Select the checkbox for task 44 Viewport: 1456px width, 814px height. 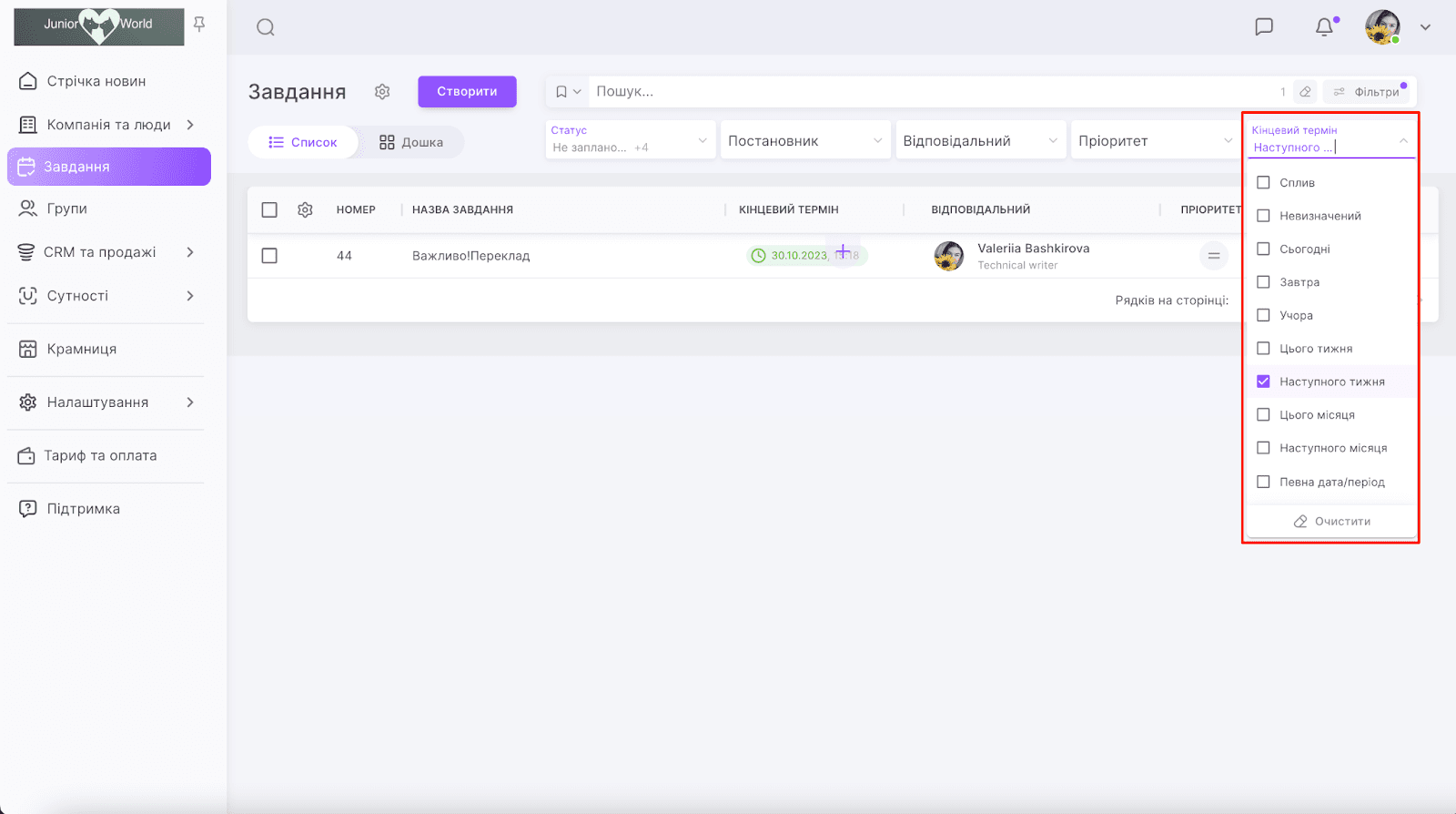coord(269,256)
